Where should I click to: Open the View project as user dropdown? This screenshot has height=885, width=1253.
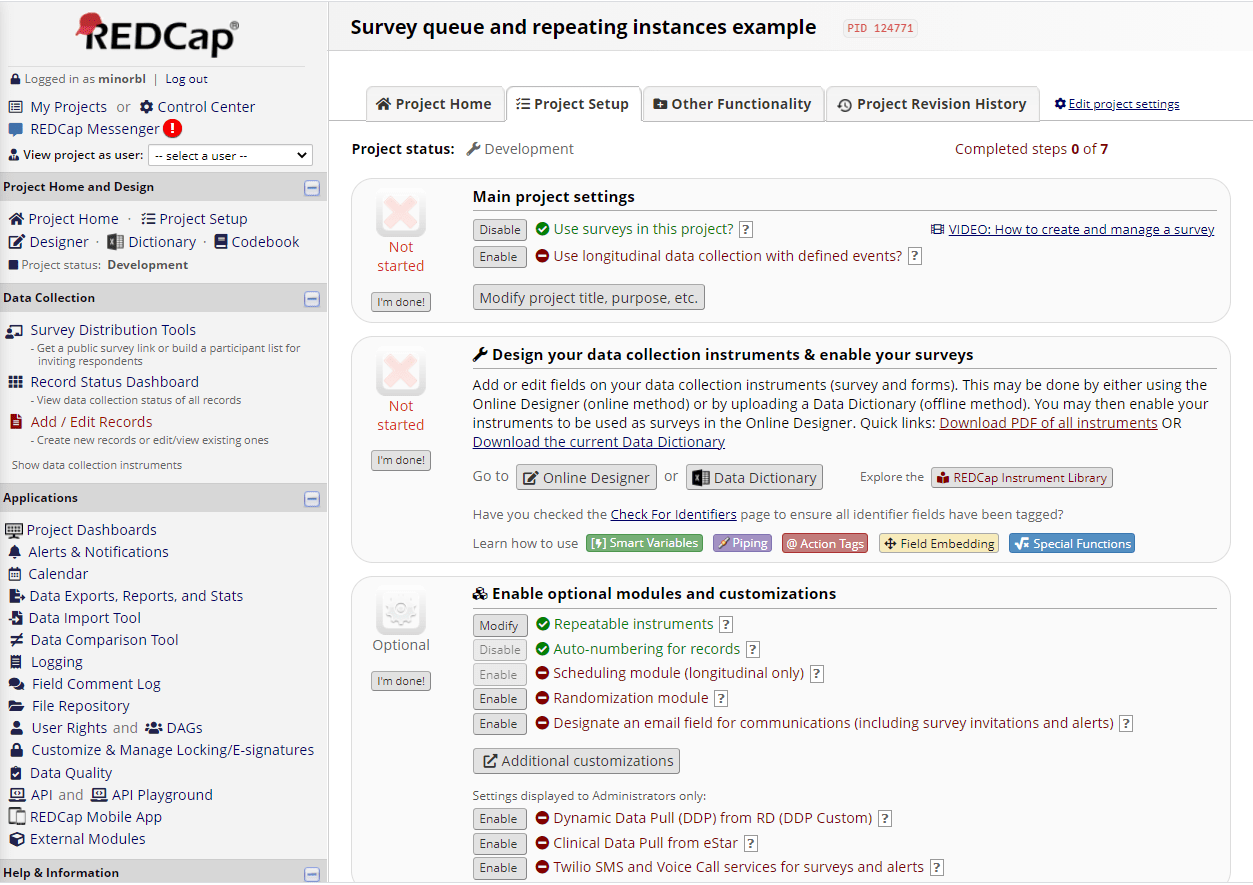tap(230, 155)
